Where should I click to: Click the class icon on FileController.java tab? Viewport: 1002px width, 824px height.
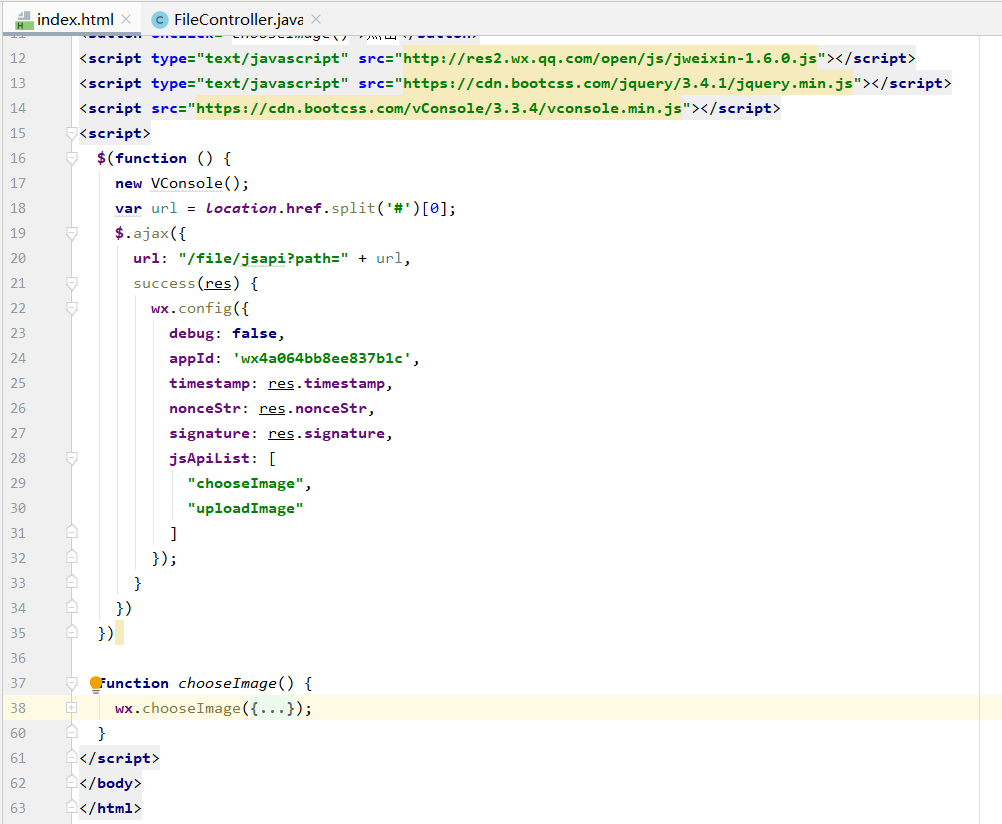click(x=160, y=20)
